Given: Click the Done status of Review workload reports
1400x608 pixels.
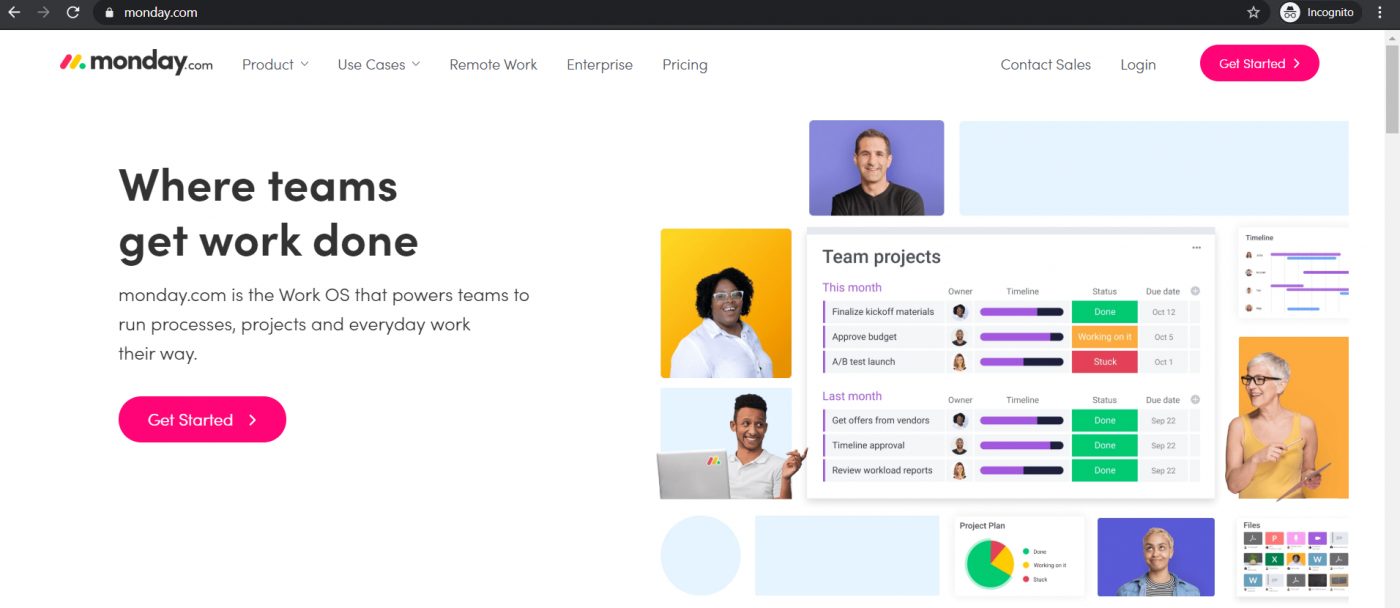Looking at the screenshot, I should [x=1105, y=470].
